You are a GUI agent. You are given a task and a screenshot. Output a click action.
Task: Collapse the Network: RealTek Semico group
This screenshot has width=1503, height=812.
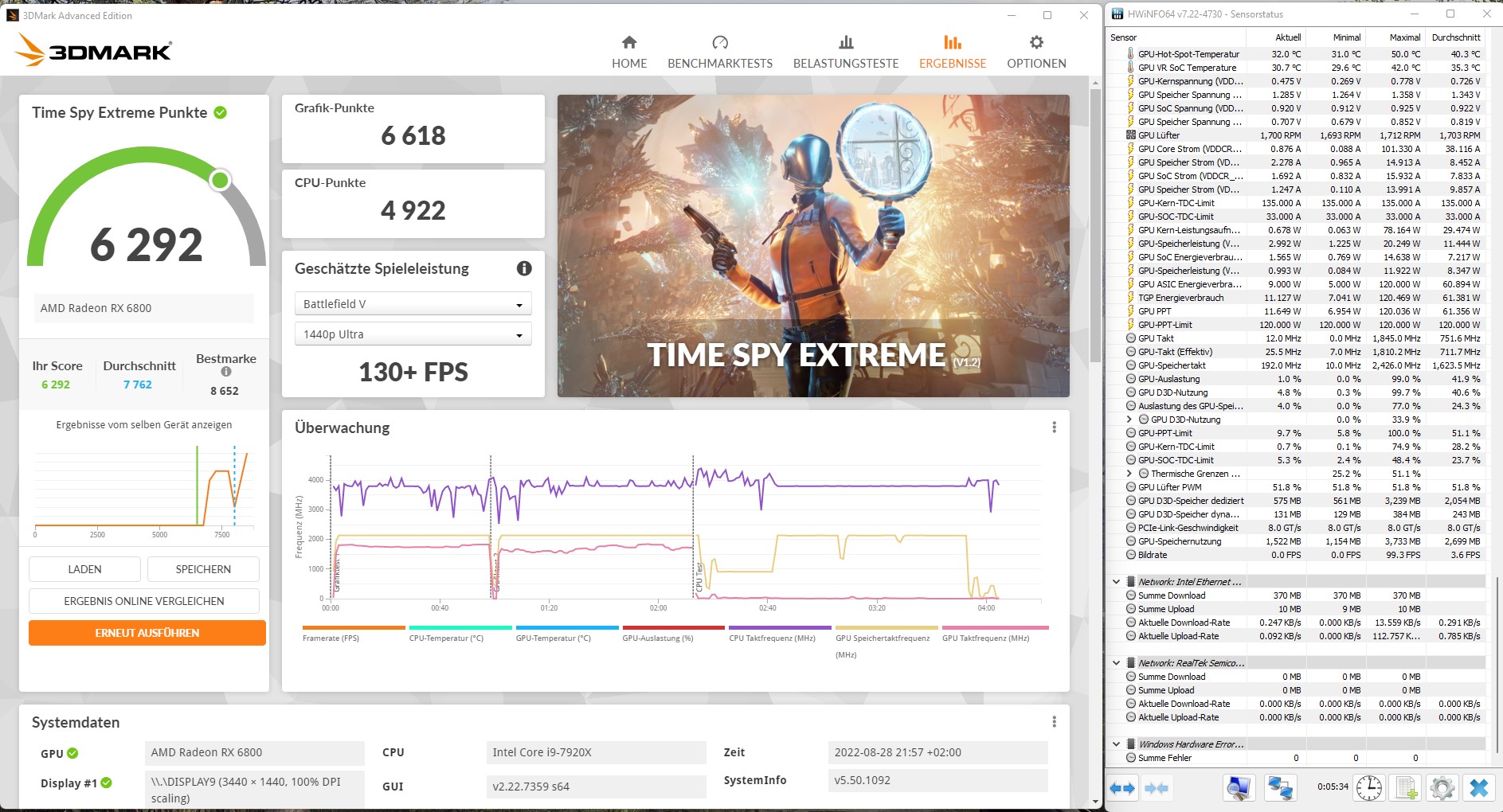click(x=1117, y=663)
